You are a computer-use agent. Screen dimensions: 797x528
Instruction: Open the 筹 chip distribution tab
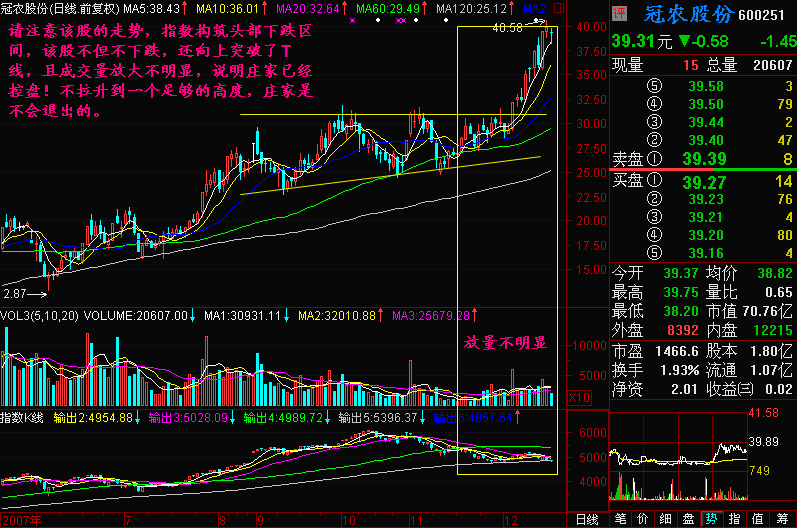pyautogui.click(x=781, y=519)
